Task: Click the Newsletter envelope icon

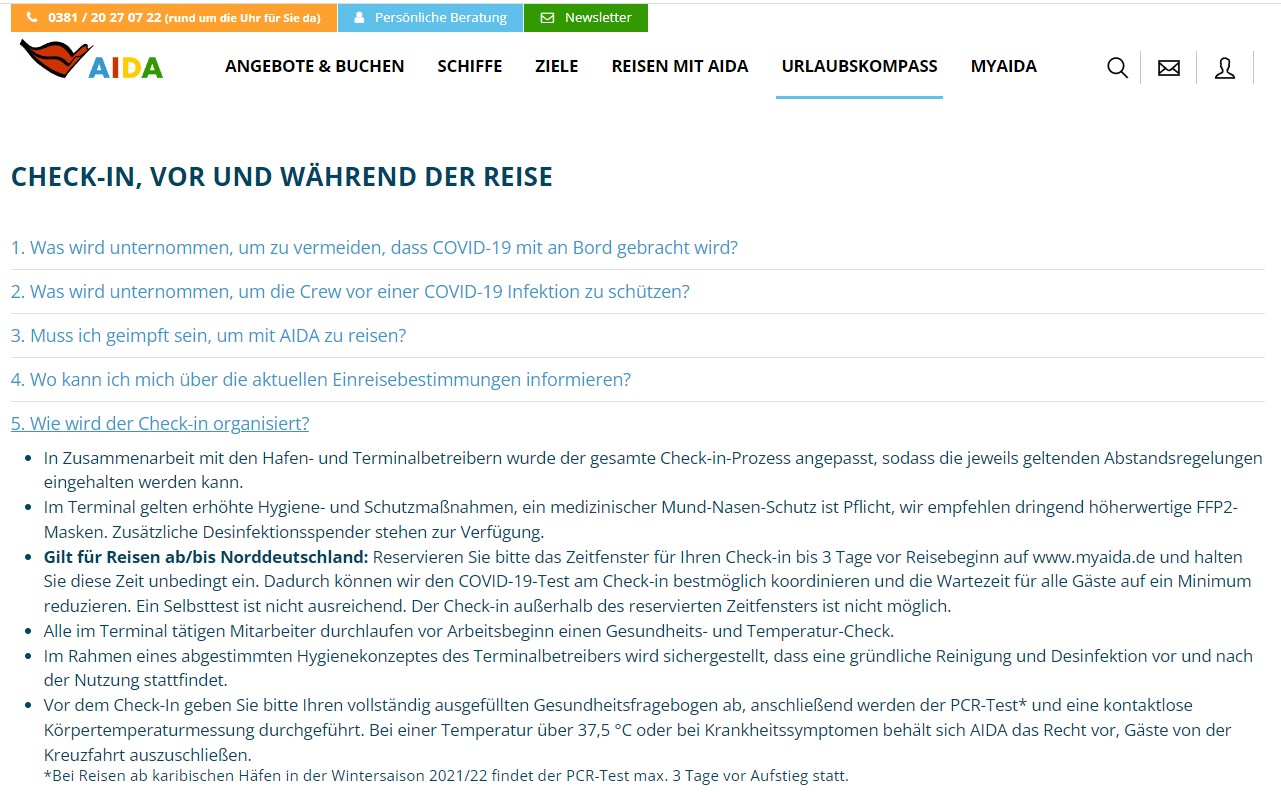Action: tap(546, 18)
